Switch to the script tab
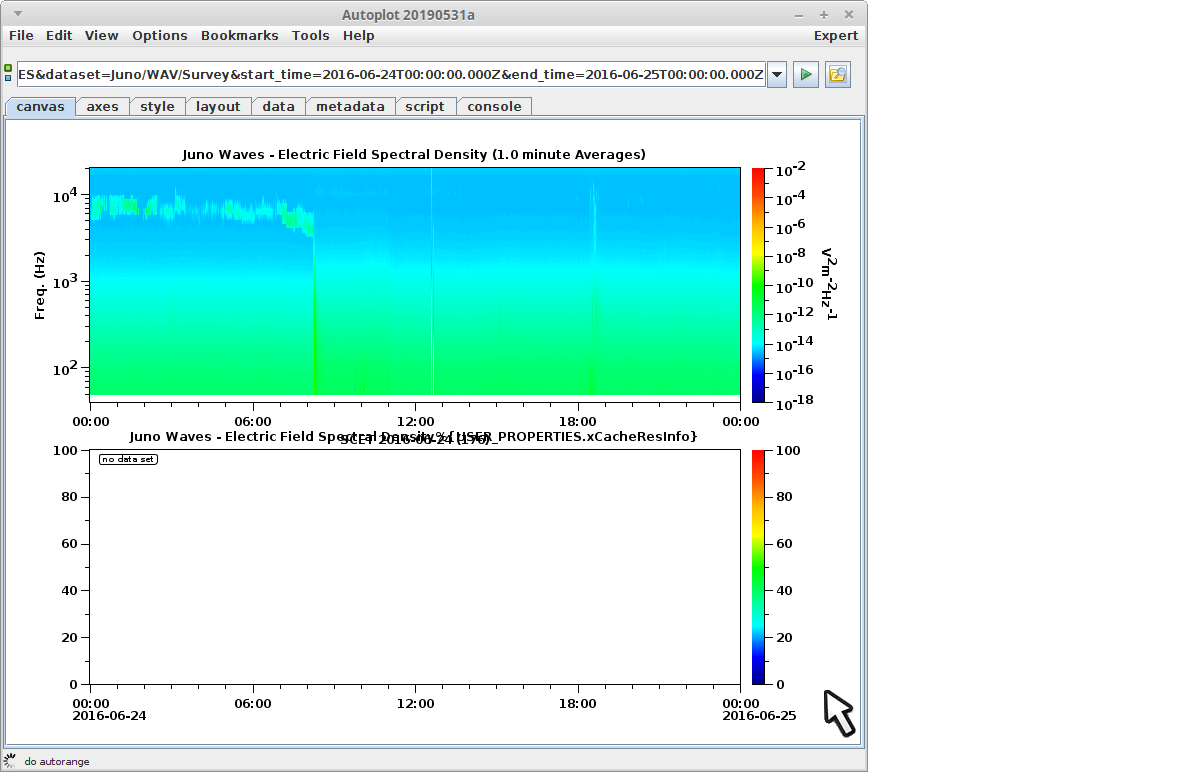Screen dimensions: 1197x772 [424, 107]
